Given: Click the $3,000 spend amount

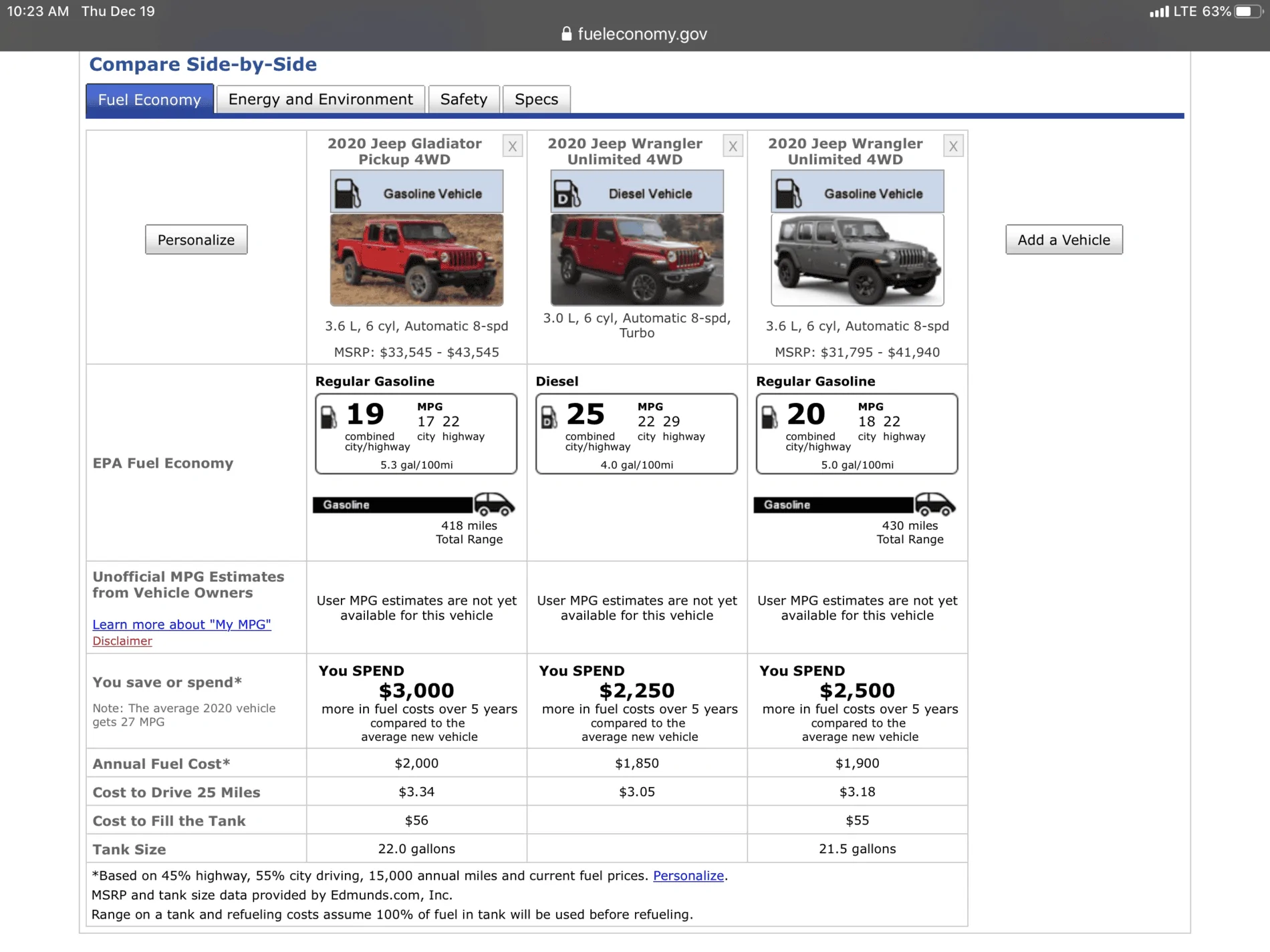Looking at the screenshot, I should point(416,690).
